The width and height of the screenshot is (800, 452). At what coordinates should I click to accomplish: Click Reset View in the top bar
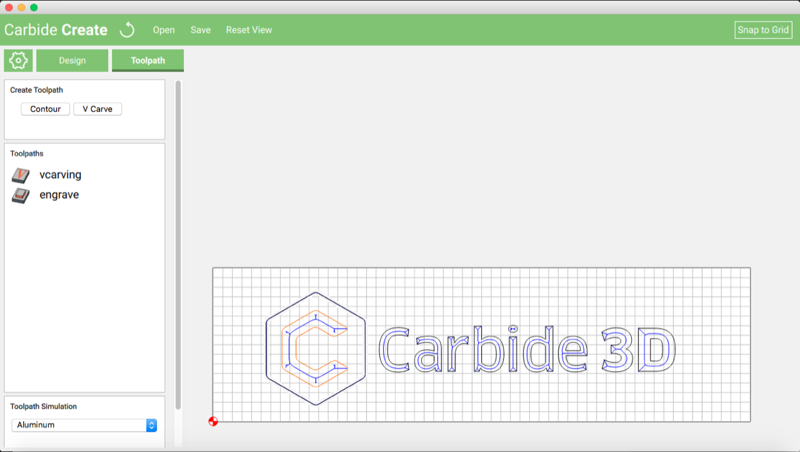point(249,30)
